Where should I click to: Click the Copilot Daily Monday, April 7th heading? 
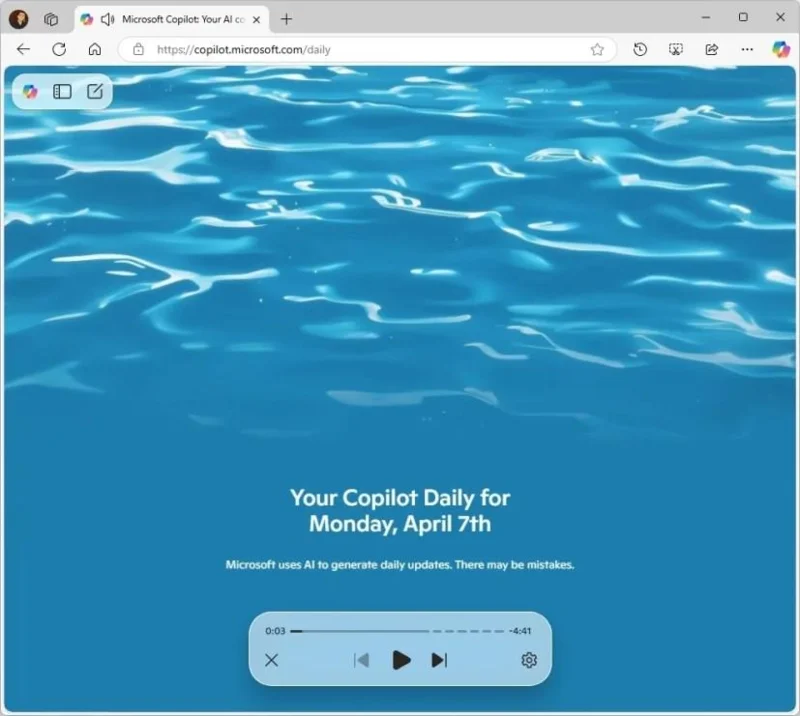point(400,511)
